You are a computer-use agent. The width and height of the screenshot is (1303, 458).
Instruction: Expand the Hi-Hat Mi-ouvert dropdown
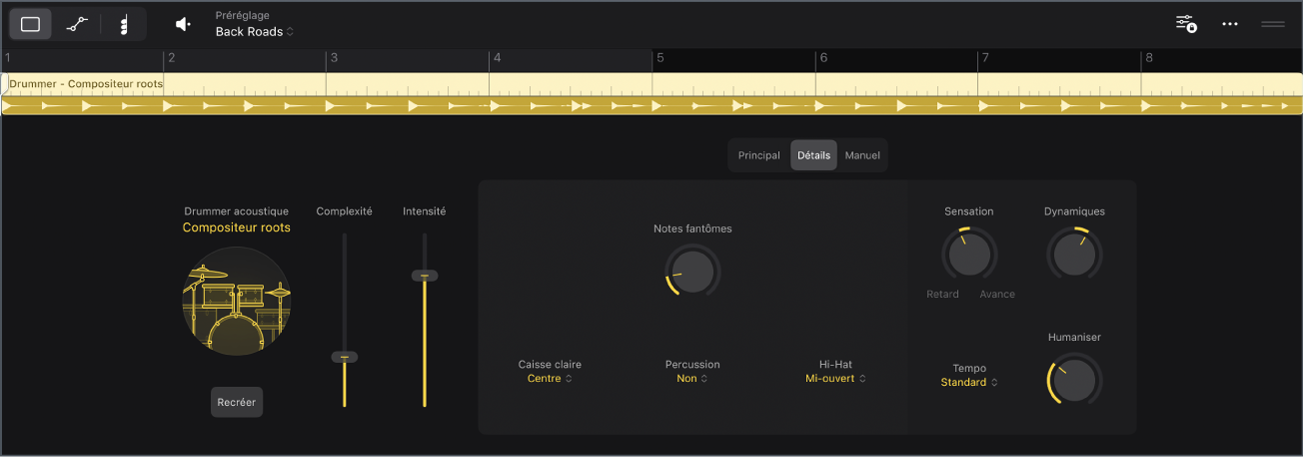coord(835,379)
